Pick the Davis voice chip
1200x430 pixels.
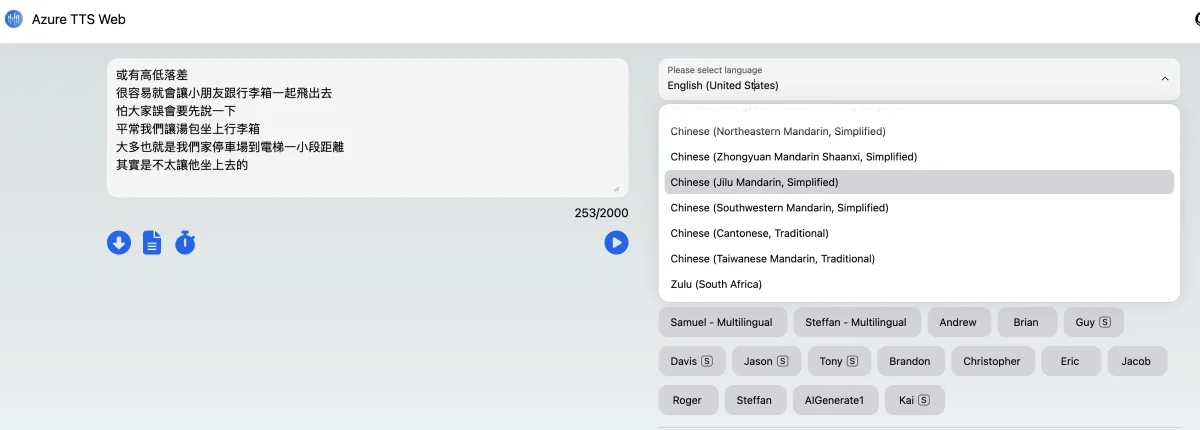point(692,361)
